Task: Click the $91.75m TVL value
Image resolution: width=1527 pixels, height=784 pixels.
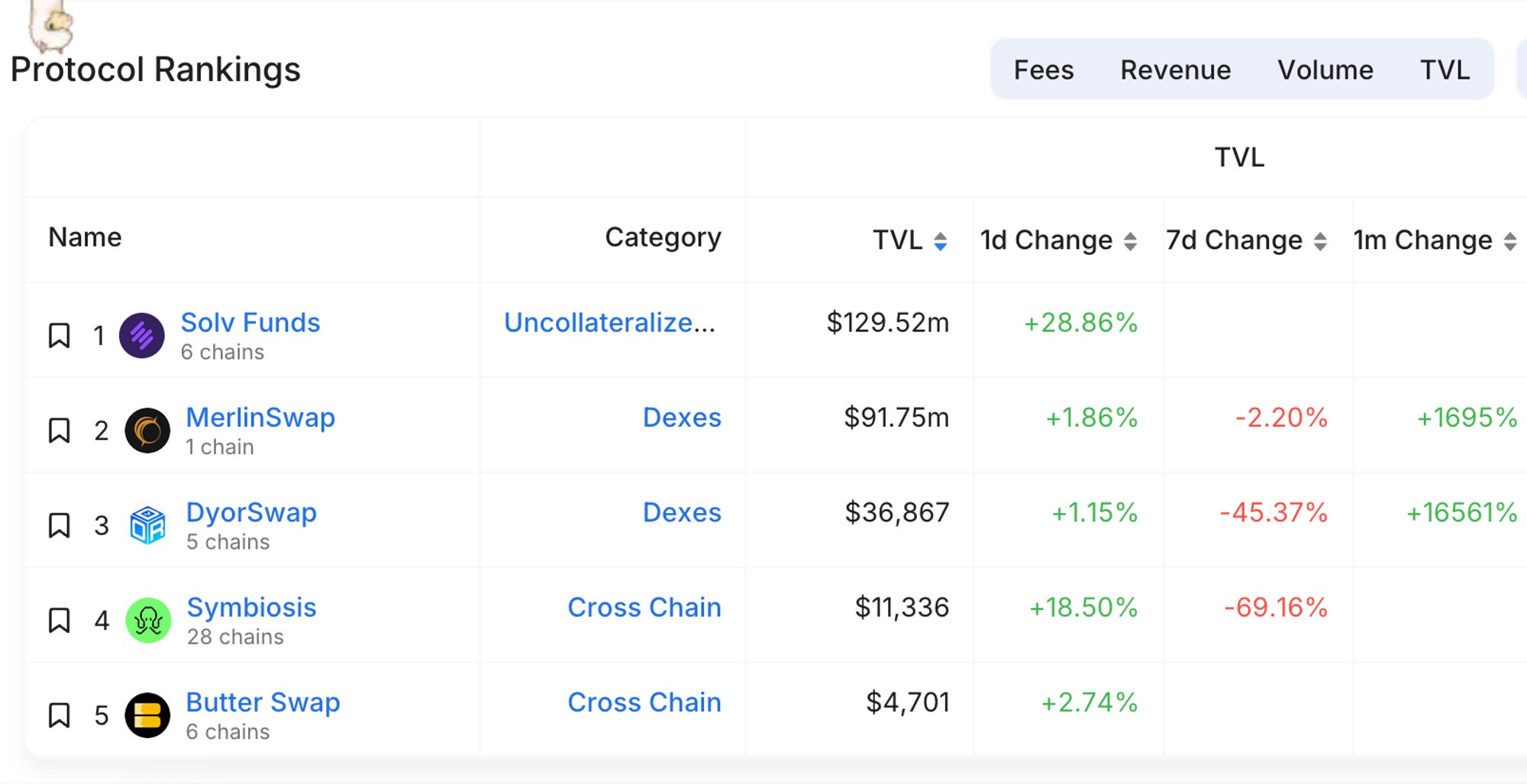Action: (x=896, y=418)
